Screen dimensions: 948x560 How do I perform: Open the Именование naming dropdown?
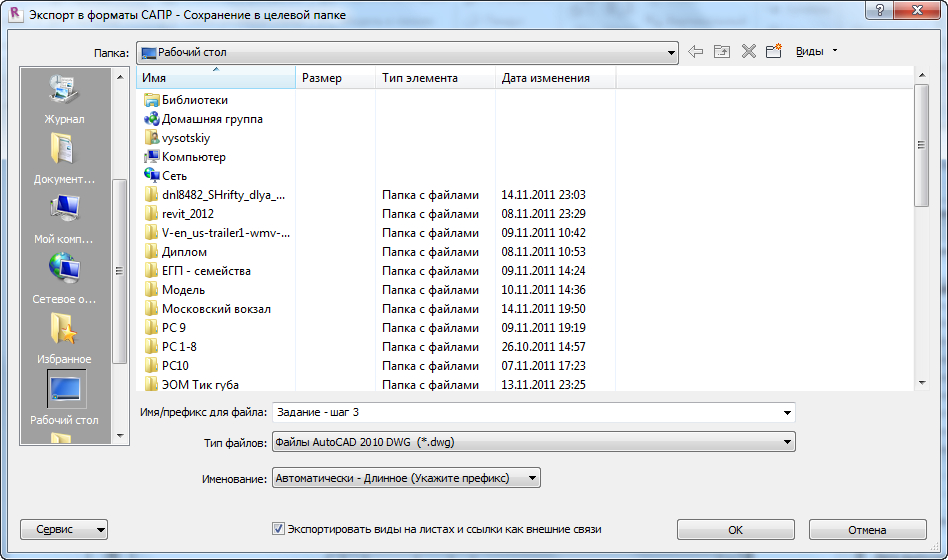(406, 478)
